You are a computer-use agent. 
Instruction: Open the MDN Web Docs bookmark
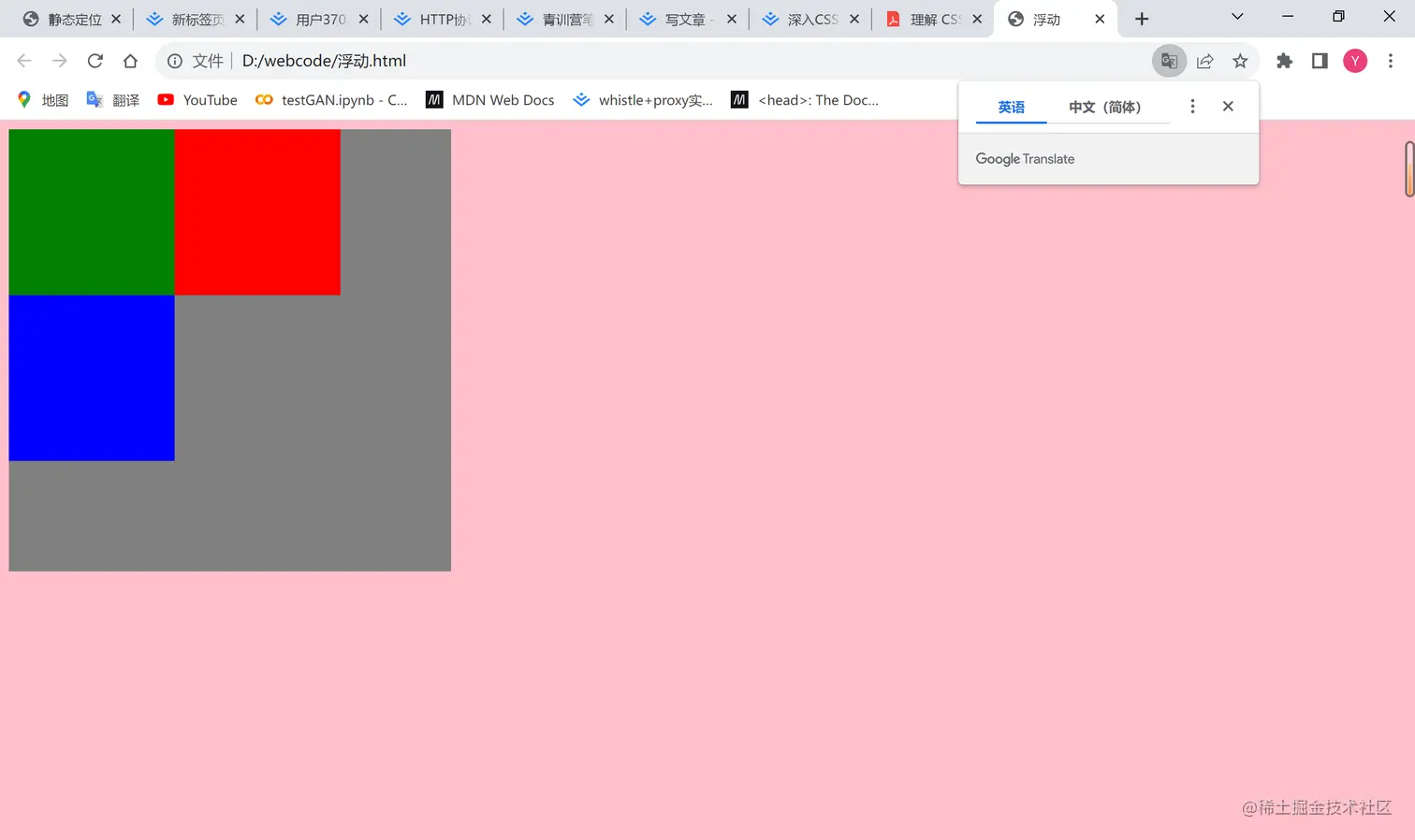click(489, 100)
